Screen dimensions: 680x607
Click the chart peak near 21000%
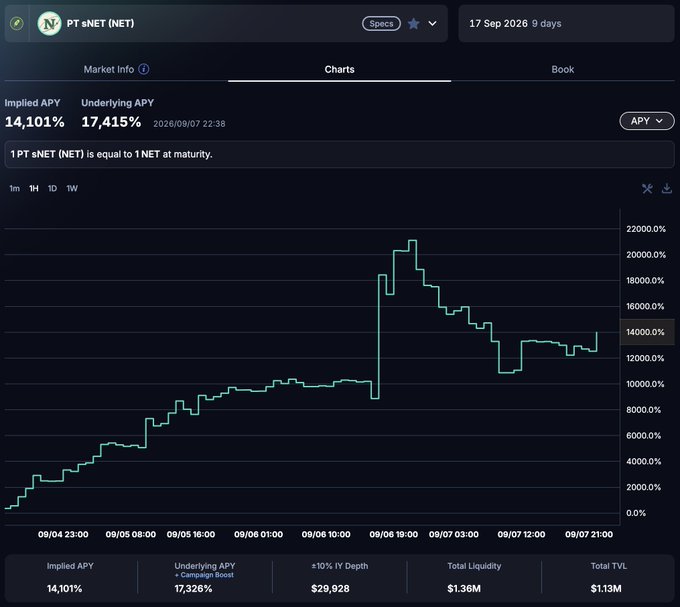point(412,241)
